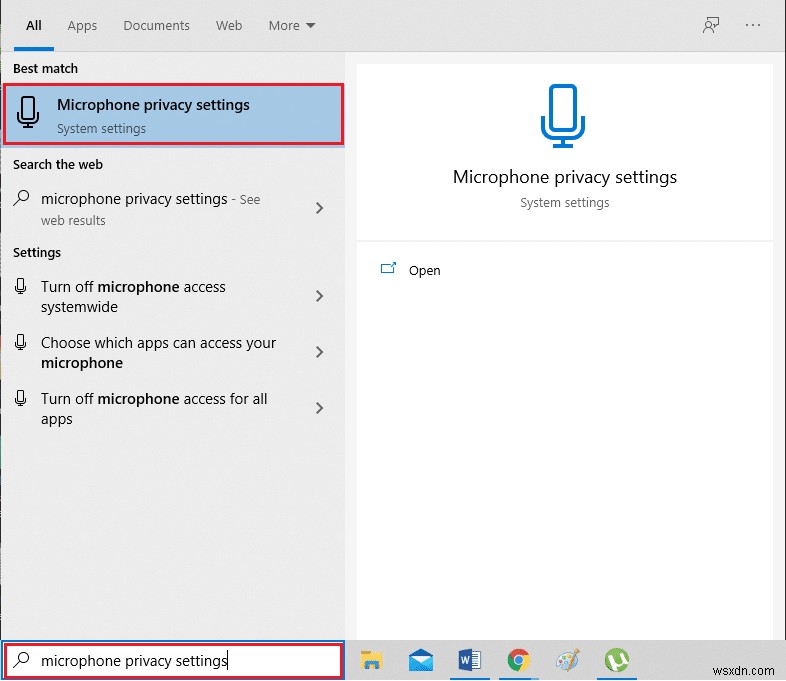The width and height of the screenshot is (786, 681).
Task: Select Microphone privacy settings best match
Action: 174,115
